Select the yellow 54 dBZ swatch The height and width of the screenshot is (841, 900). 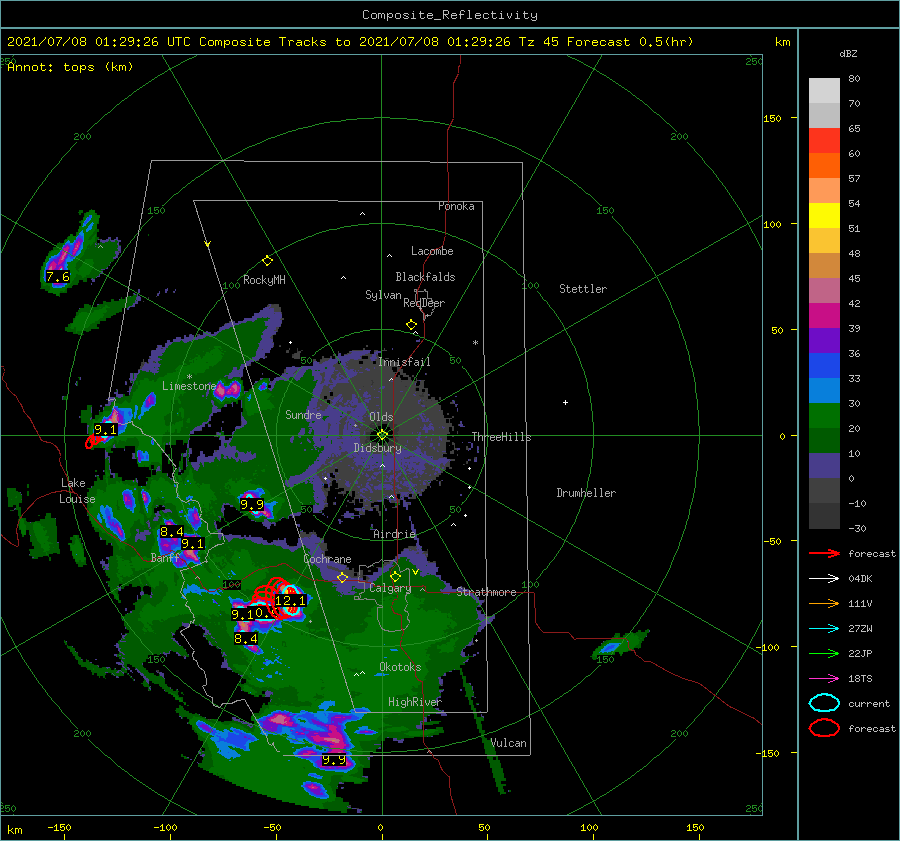(824, 216)
